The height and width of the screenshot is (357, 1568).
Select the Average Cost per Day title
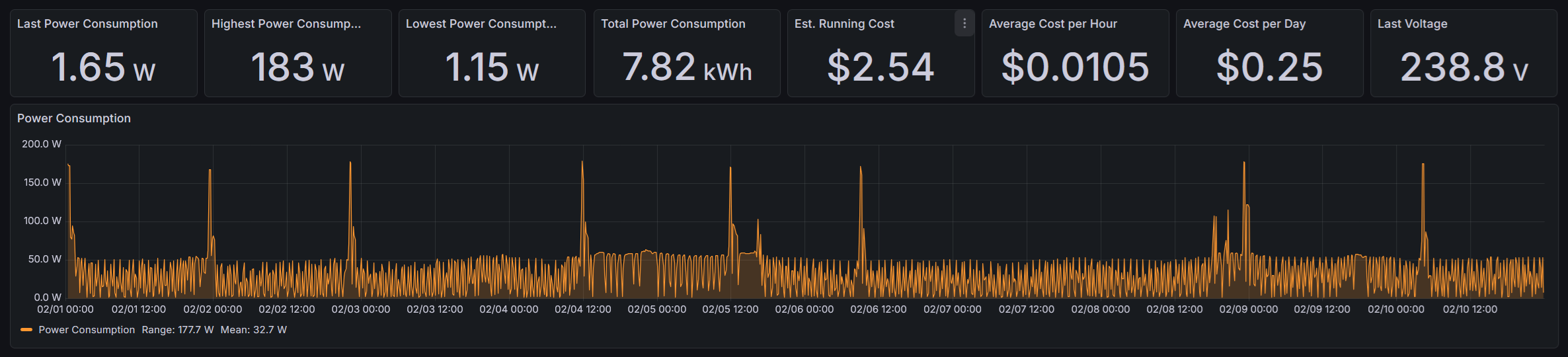click(x=1244, y=24)
